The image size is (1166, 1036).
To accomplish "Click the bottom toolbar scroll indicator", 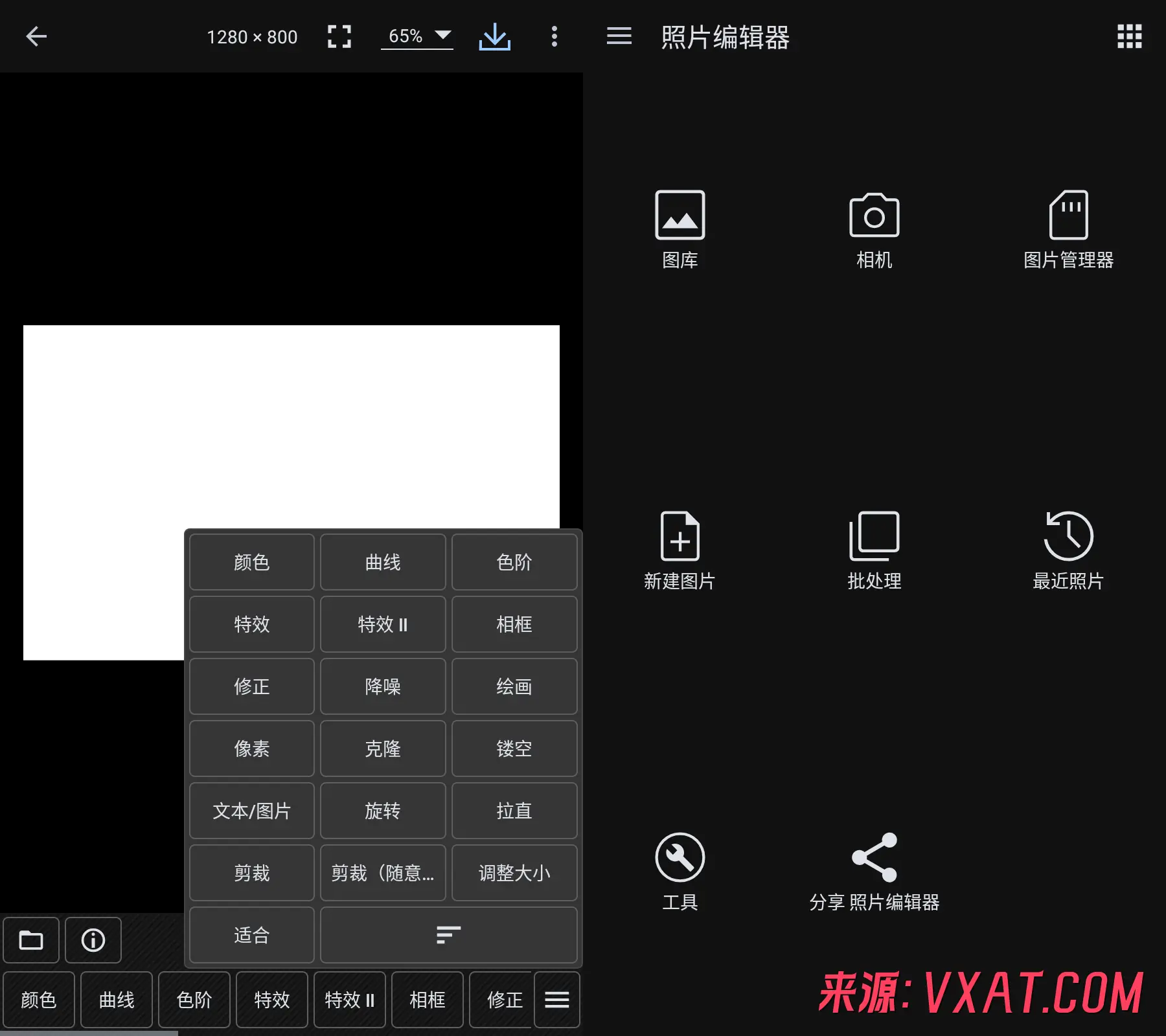I will (x=89, y=1033).
